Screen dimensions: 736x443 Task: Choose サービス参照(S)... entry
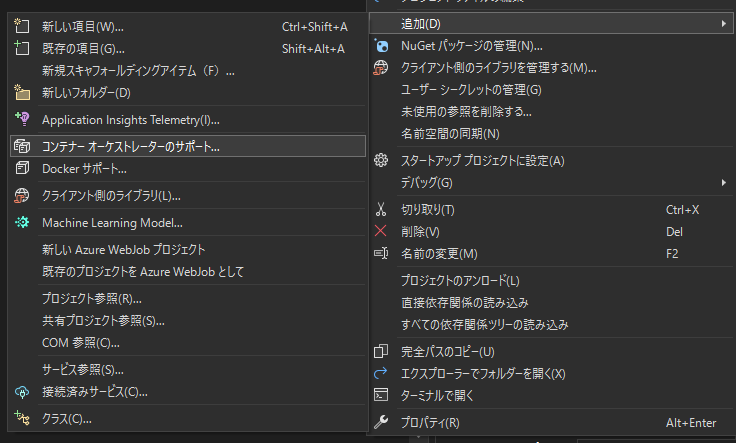pyautogui.click(x=188, y=370)
